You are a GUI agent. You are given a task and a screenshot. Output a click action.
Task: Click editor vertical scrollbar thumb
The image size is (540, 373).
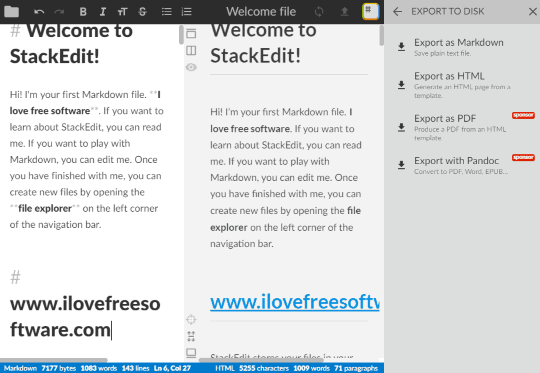(x=181, y=35)
